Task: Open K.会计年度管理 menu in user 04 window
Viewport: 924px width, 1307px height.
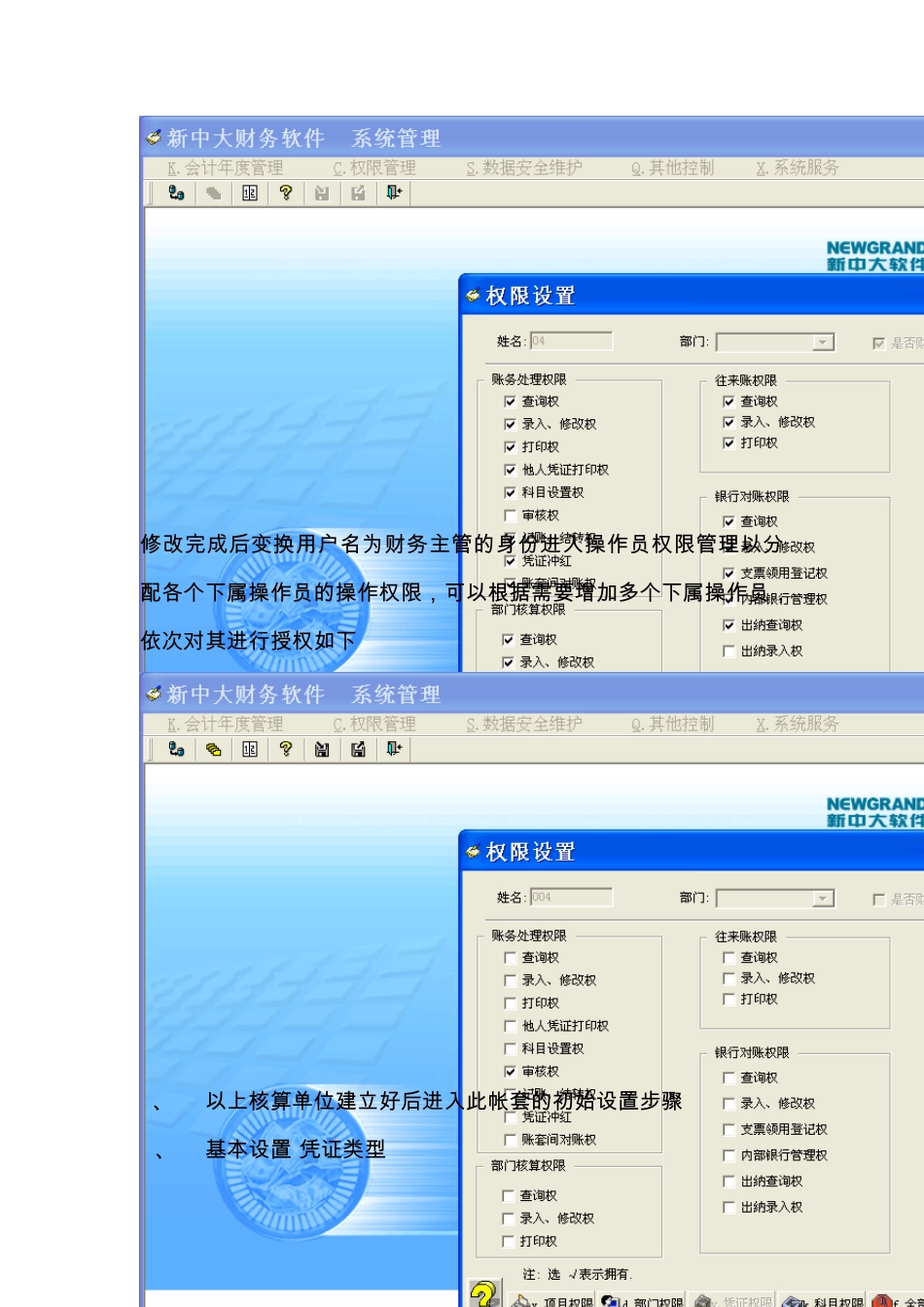Action: click(x=225, y=168)
